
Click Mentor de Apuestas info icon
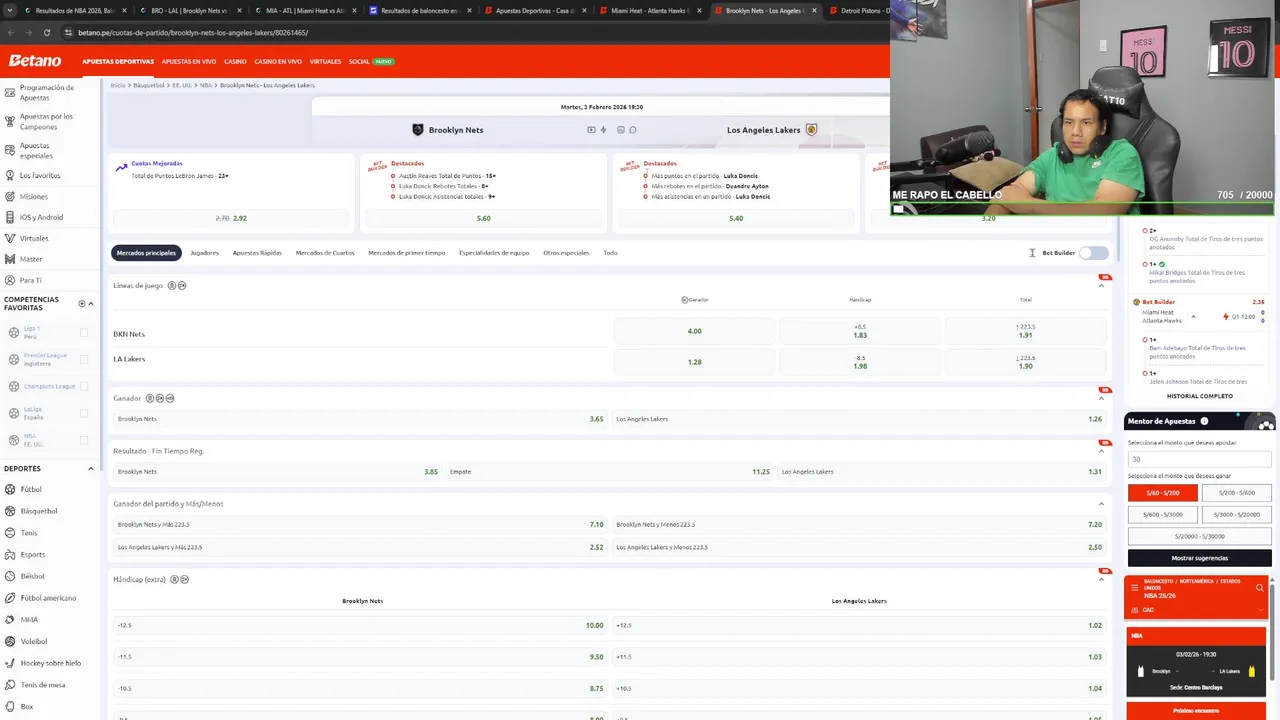[x=1204, y=421]
